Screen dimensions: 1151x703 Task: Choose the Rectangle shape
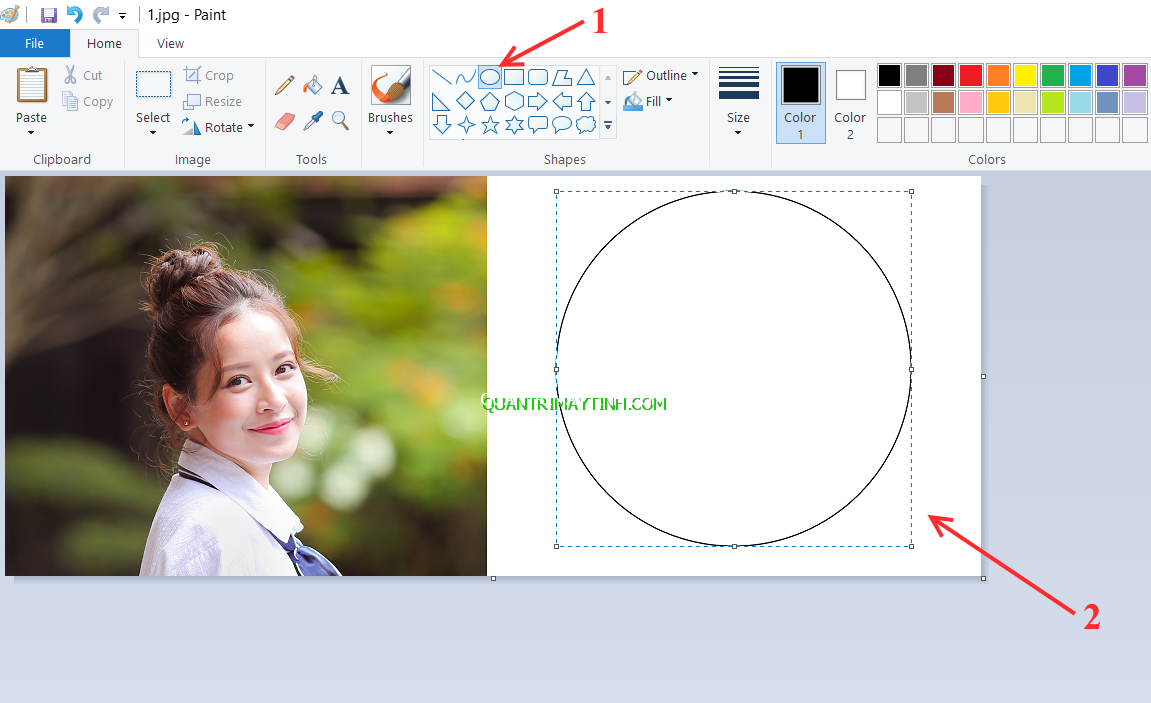pyautogui.click(x=514, y=77)
